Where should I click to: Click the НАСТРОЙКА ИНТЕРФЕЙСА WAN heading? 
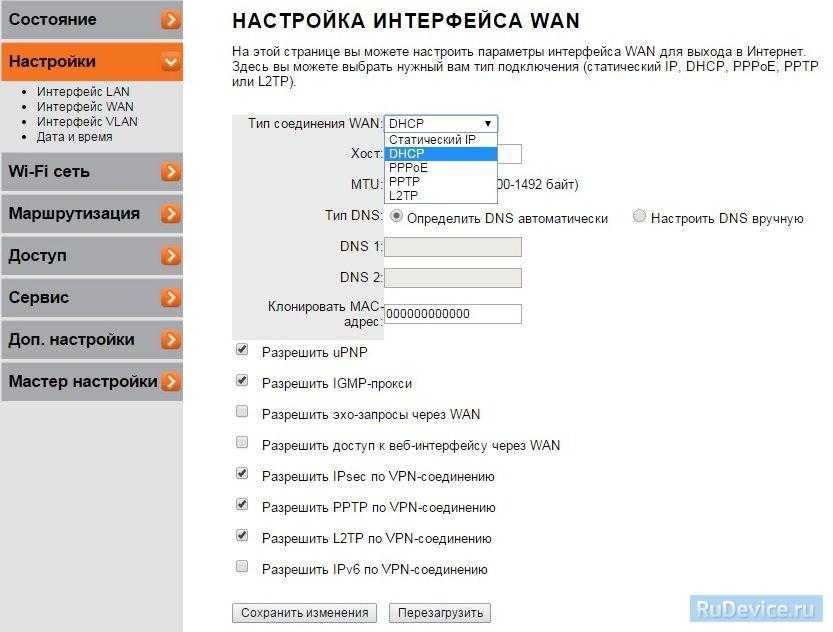(406, 21)
